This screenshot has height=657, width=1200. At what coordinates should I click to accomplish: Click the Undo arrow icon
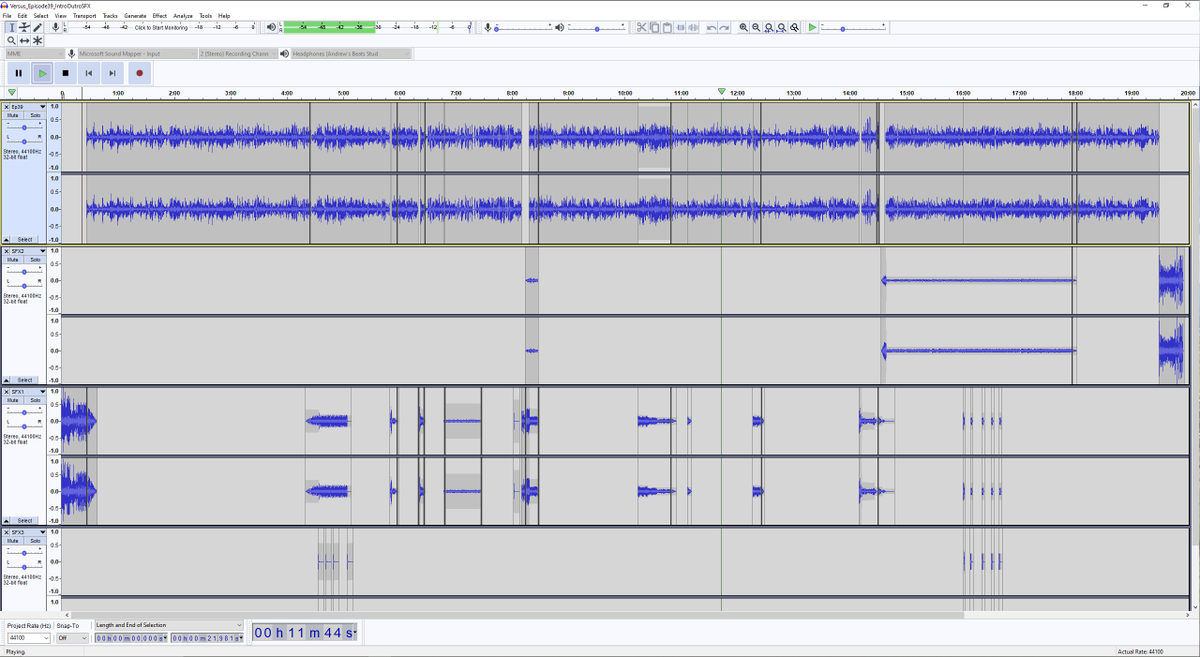tap(711, 27)
